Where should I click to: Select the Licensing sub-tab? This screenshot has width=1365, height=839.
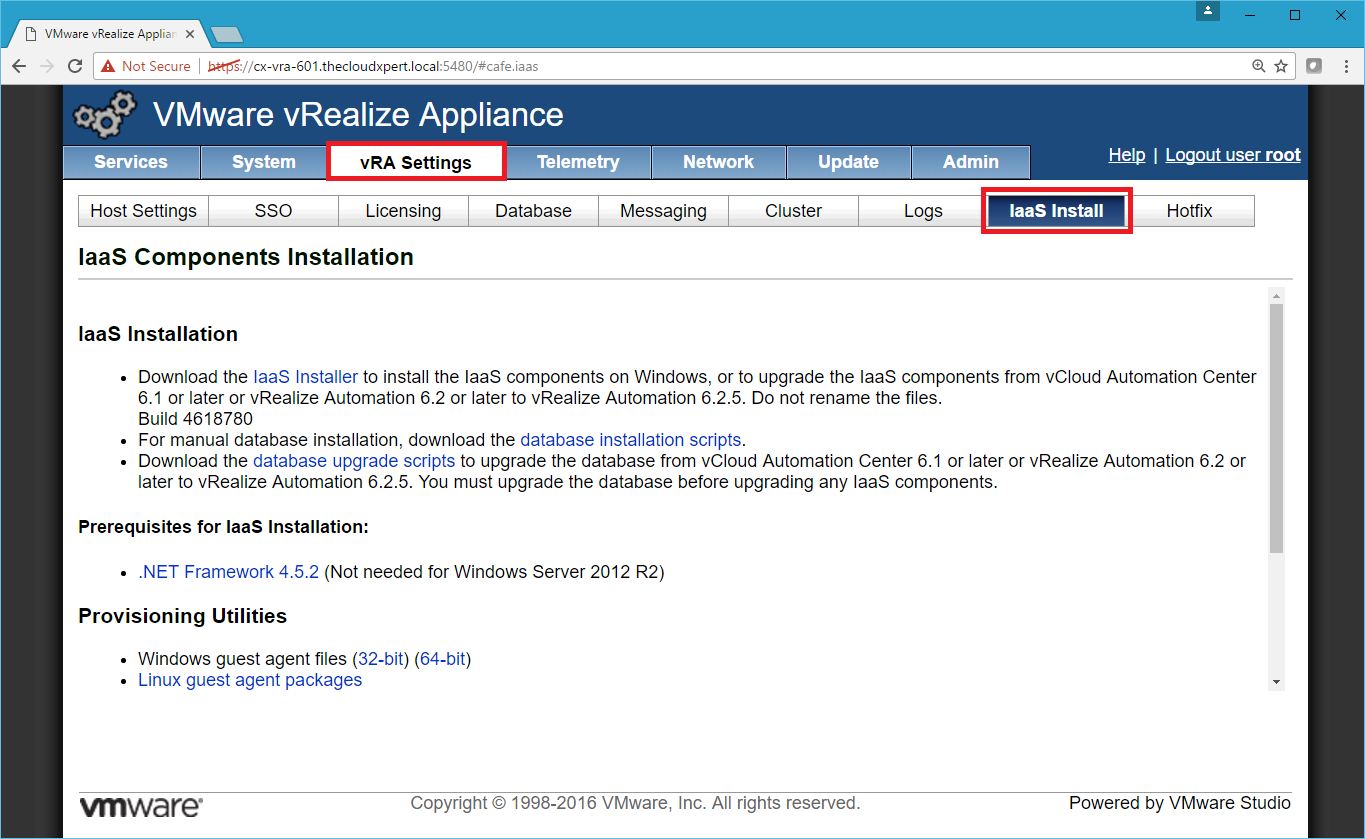403,211
